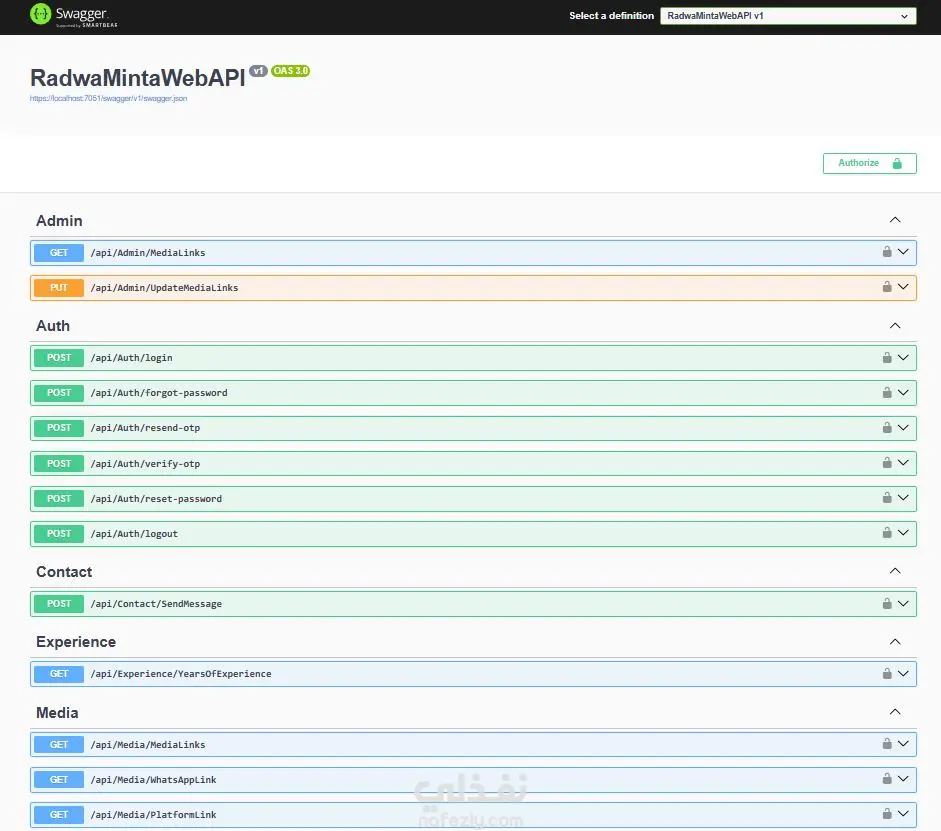Click the path text /api/Admin/UpdateMediaLinks
The width and height of the screenshot is (941, 831).
(164, 288)
